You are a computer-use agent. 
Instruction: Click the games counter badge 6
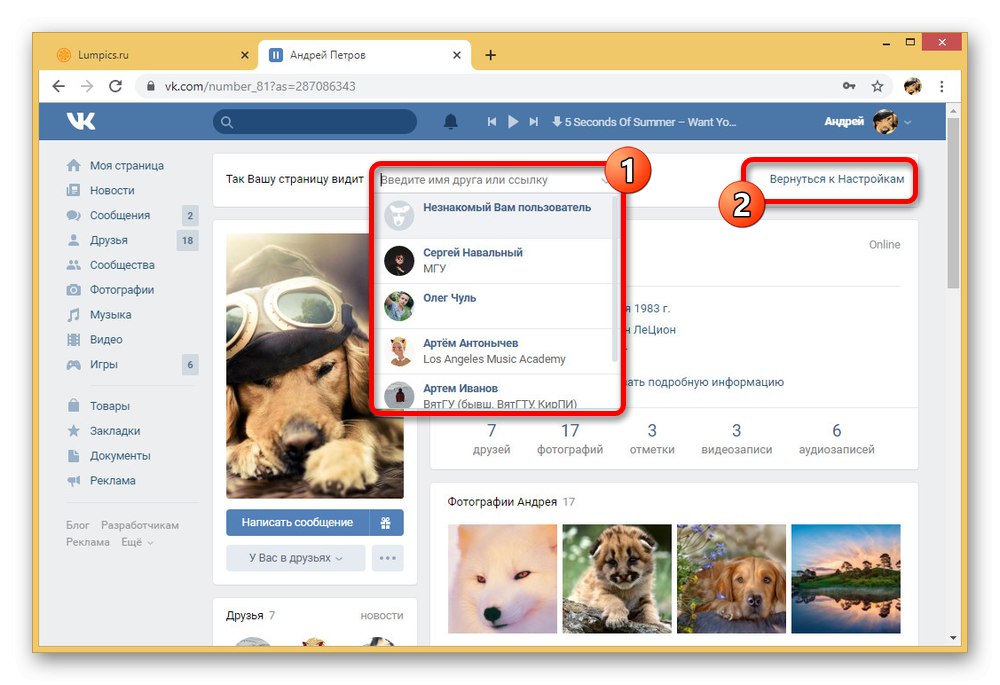pos(190,365)
